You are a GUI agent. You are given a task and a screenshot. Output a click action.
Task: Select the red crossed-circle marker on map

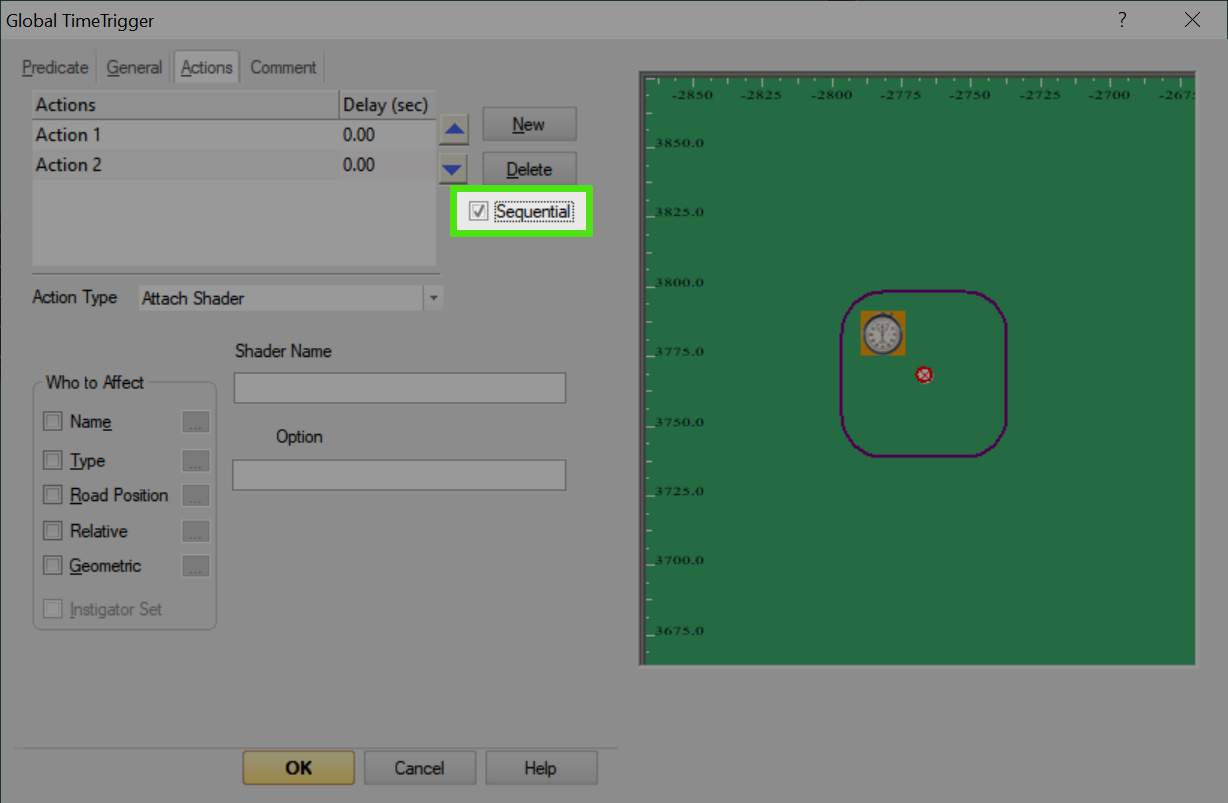924,375
